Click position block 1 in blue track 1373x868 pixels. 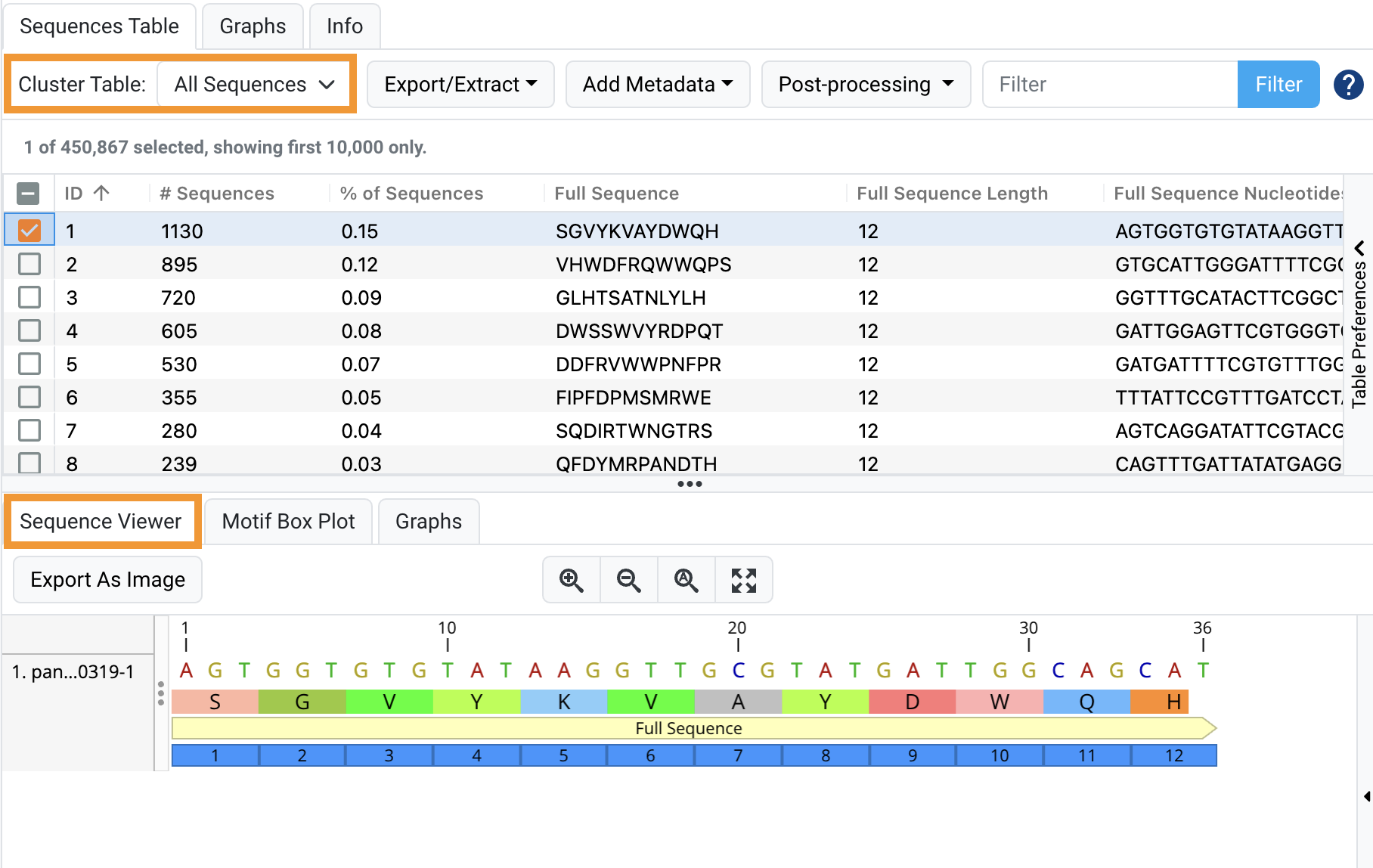(x=215, y=755)
